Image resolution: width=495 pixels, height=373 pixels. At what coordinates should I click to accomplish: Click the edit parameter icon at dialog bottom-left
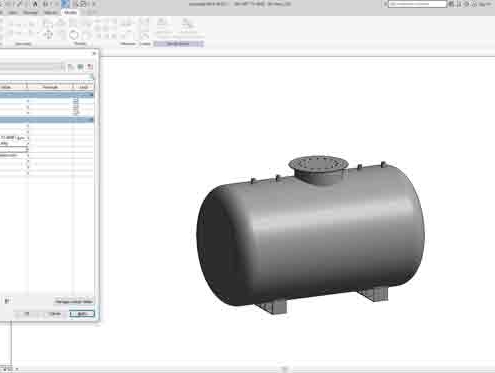(x=7, y=301)
